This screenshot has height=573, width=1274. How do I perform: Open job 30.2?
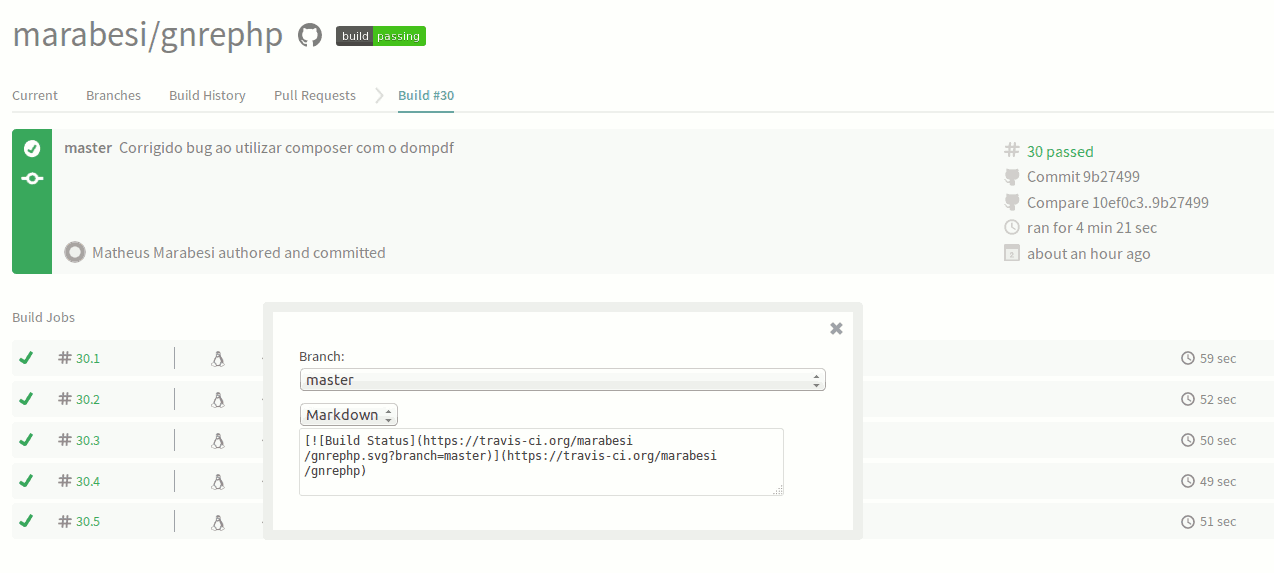[88, 399]
